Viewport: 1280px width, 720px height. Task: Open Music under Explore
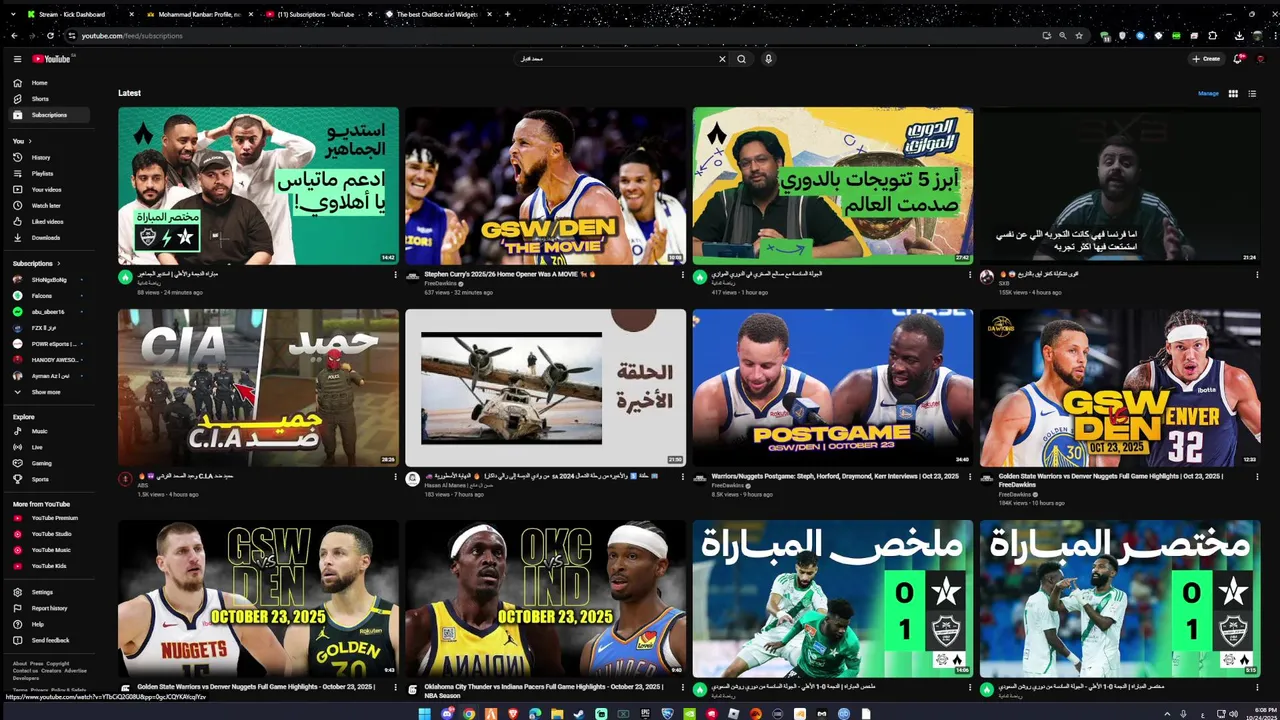tap(50, 431)
